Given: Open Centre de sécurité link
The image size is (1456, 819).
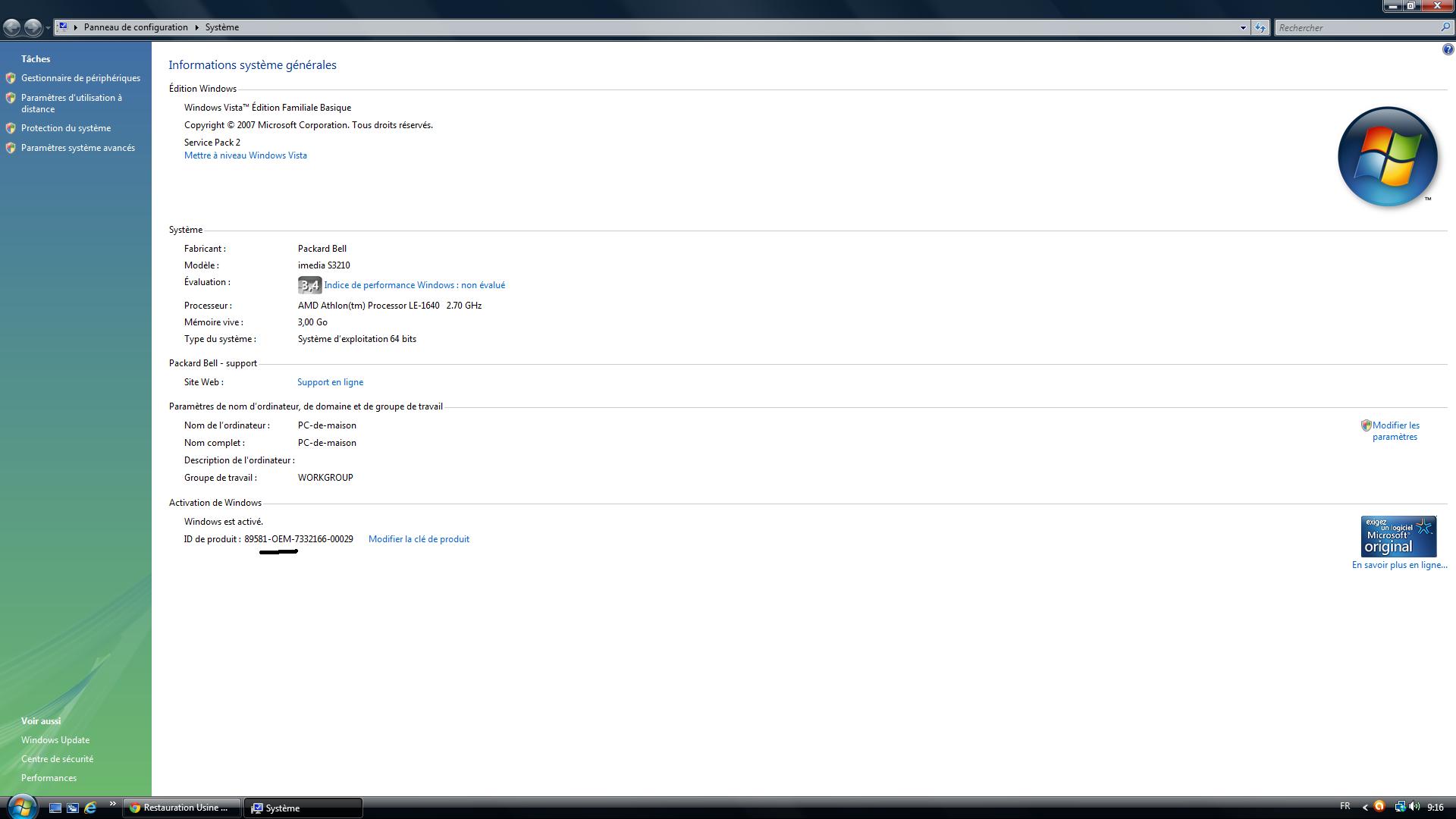Looking at the screenshot, I should (x=57, y=759).
